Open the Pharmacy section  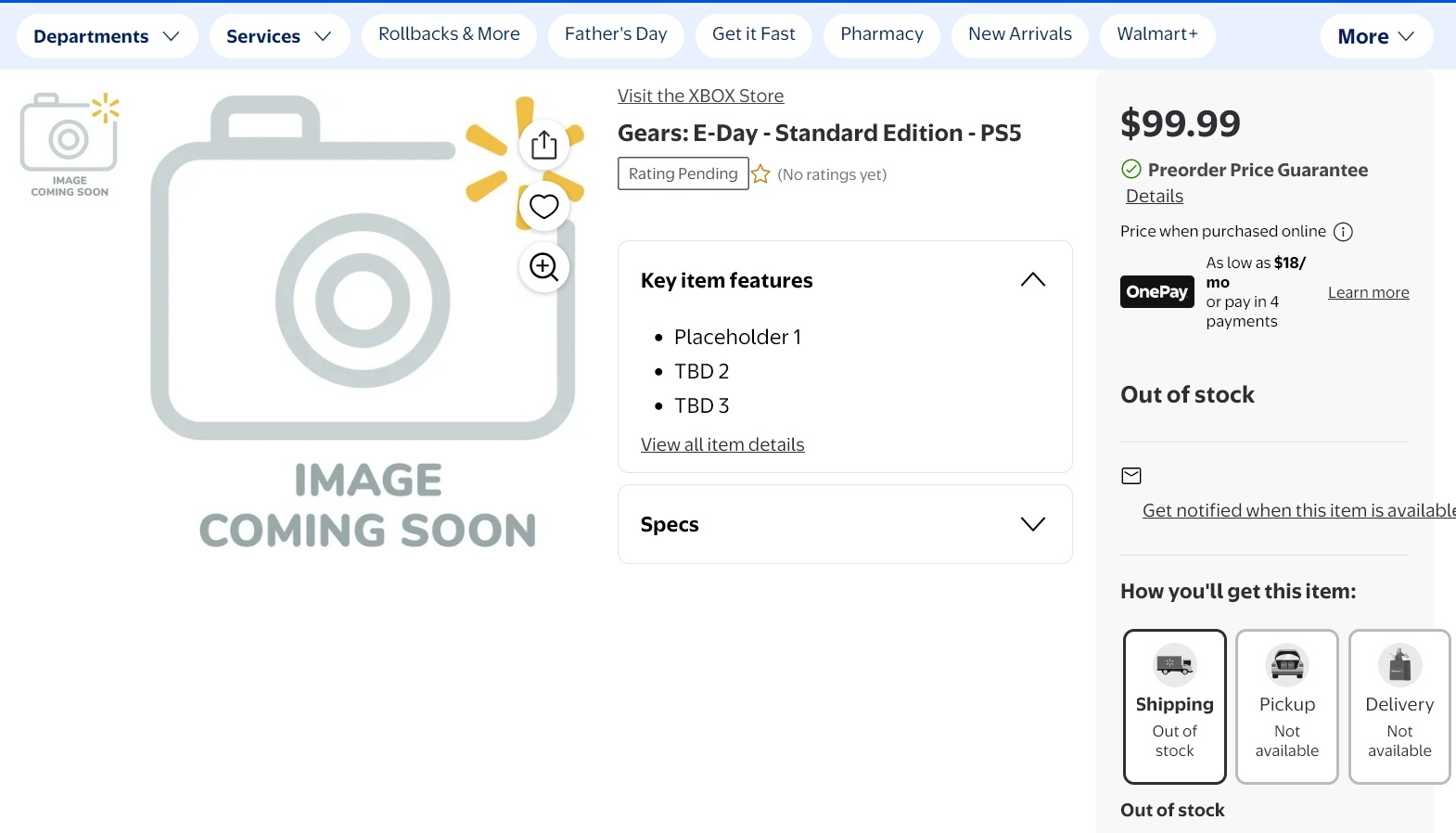(x=882, y=34)
